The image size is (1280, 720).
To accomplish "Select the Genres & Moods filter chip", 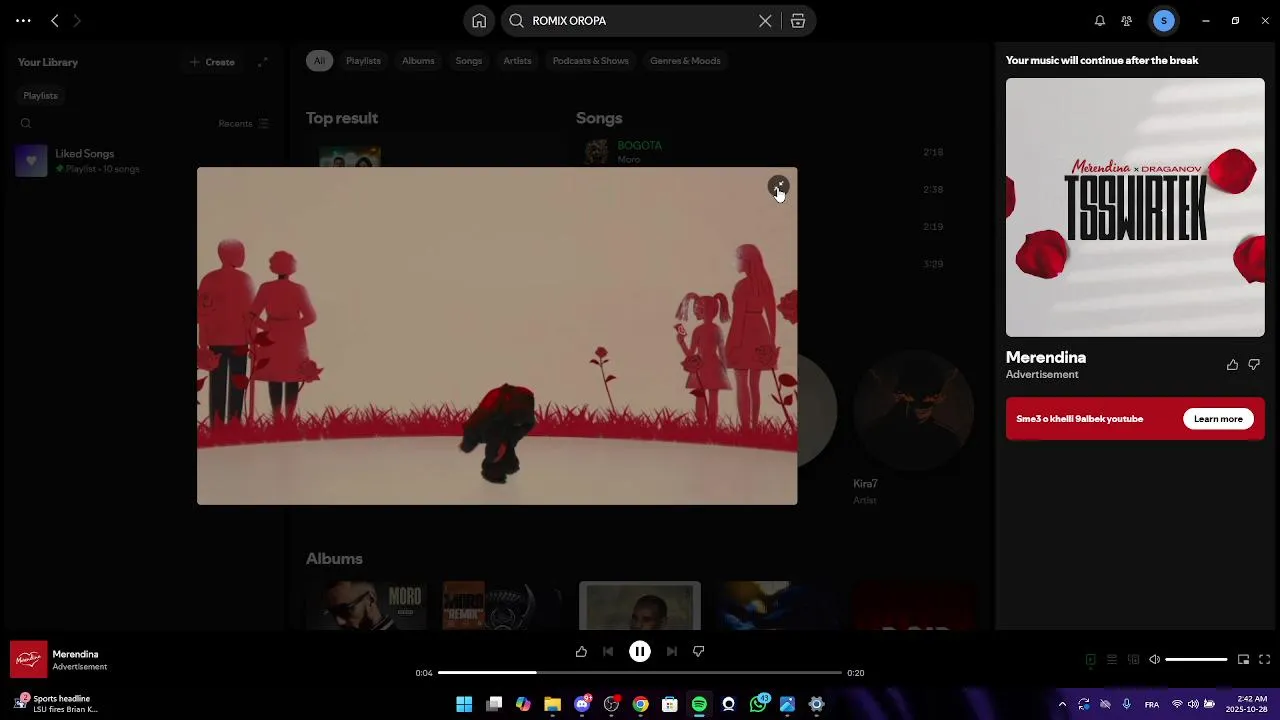I will pyautogui.click(x=685, y=61).
